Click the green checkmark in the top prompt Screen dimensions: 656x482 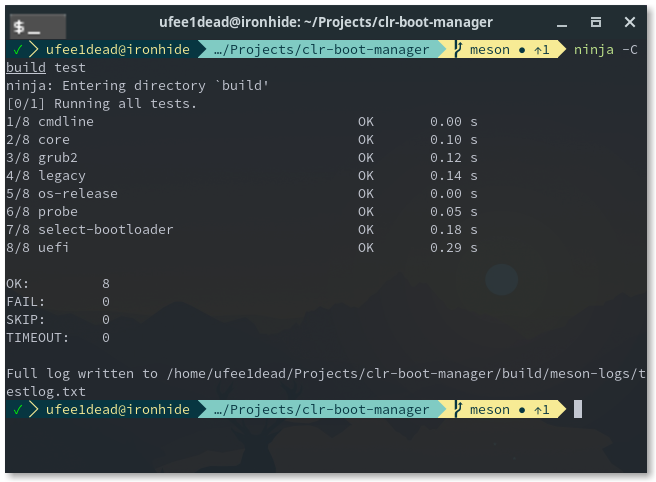tap(17, 50)
